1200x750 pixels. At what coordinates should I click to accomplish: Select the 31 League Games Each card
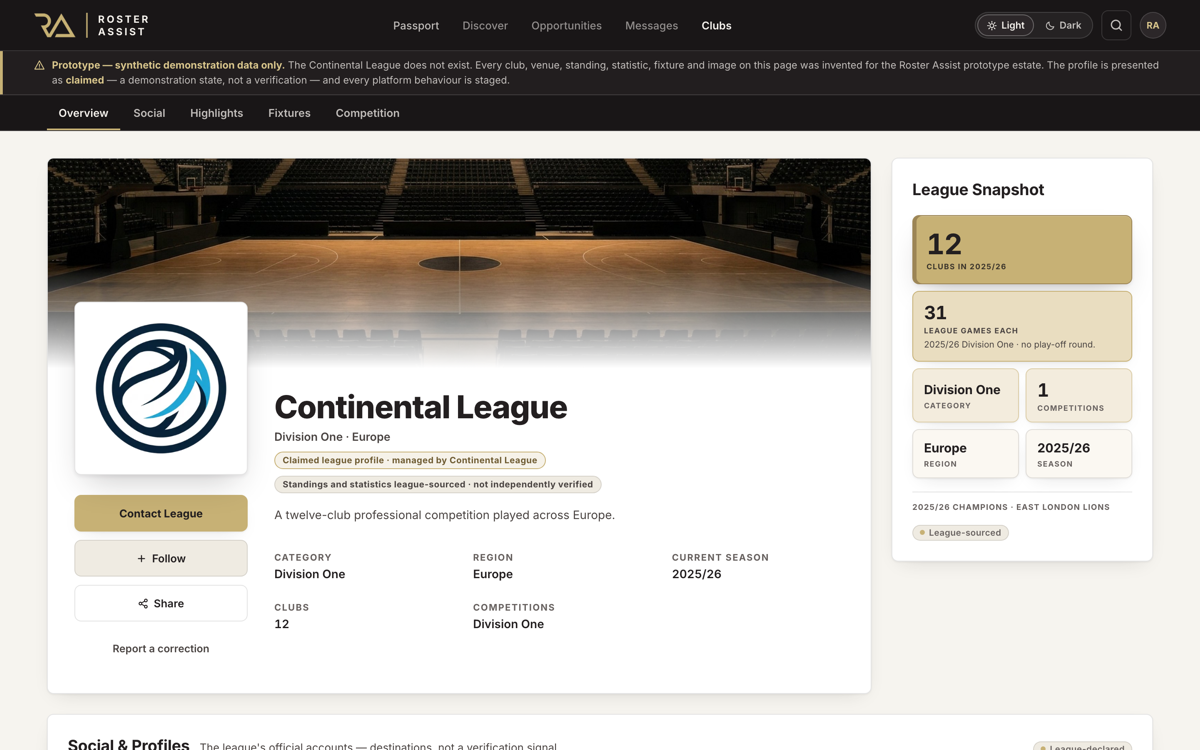(1022, 326)
